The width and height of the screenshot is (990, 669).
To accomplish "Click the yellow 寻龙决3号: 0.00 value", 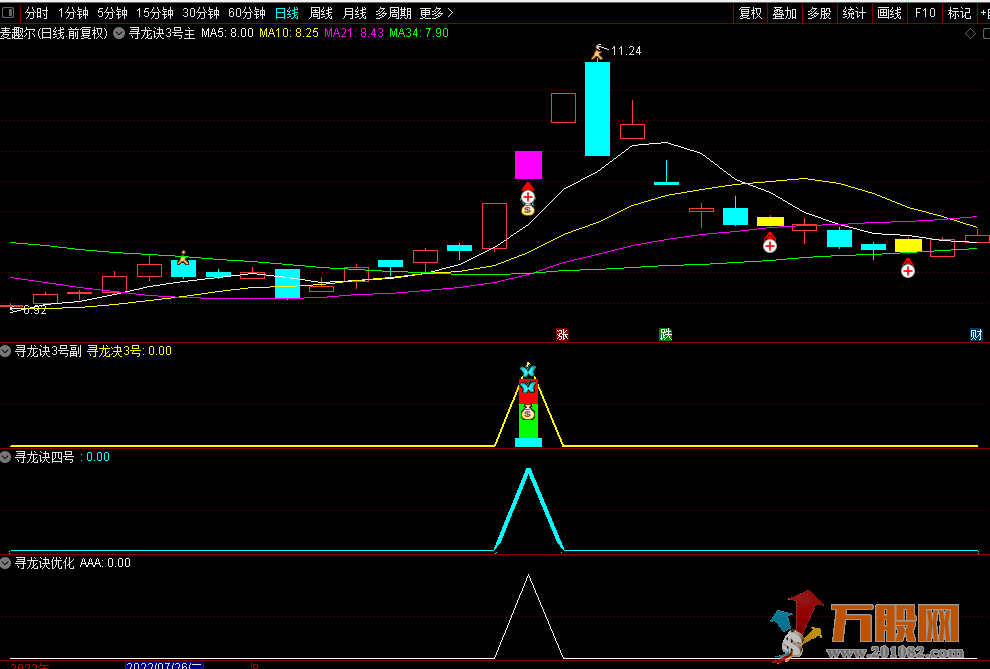I will click(x=129, y=351).
